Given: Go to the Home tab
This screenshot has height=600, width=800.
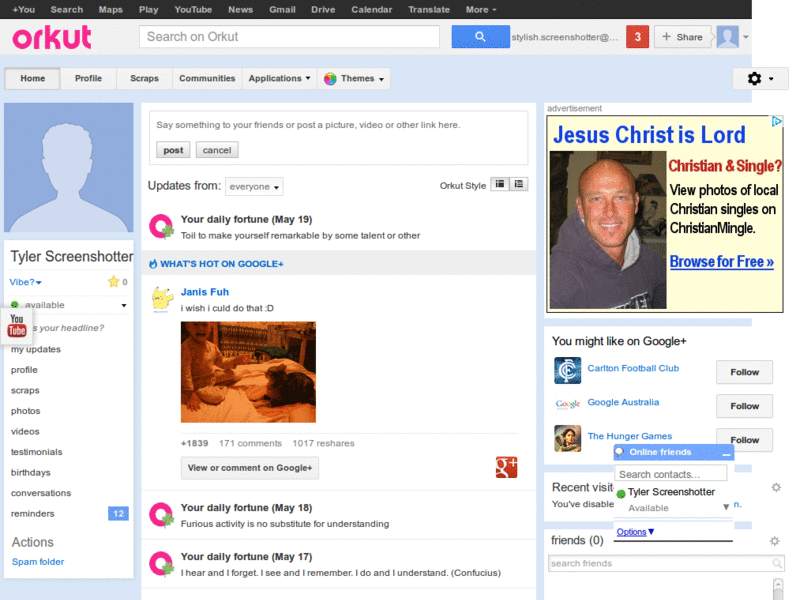Looking at the screenshot, I should click(33, 79).
